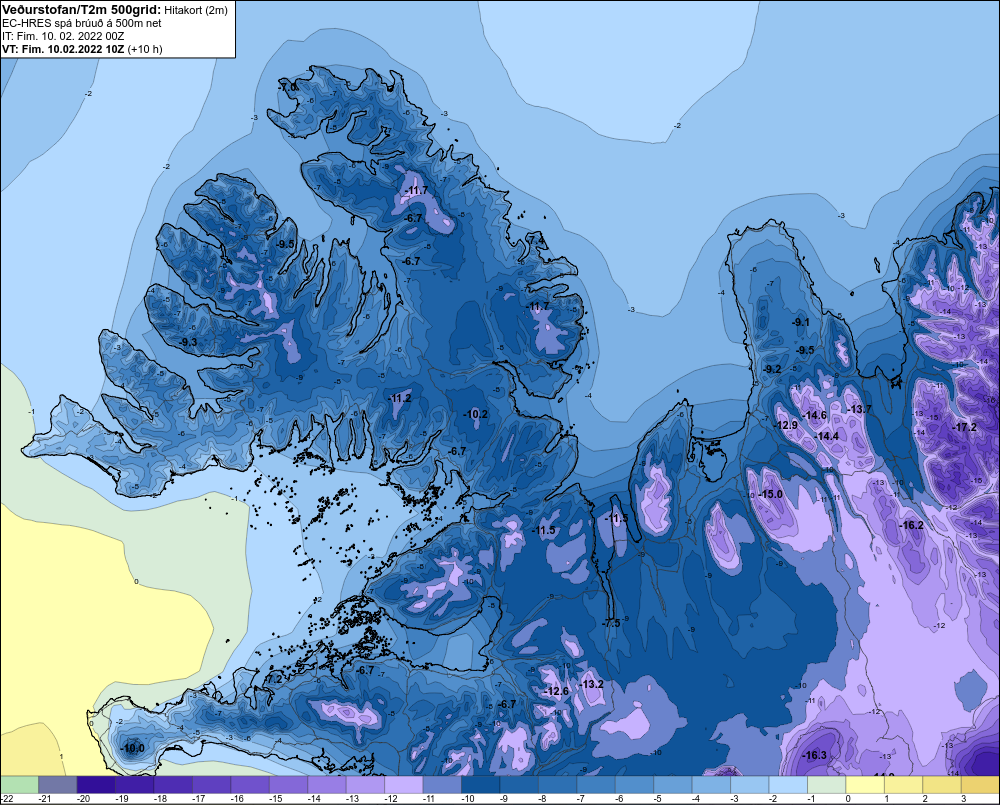Click the -7.2 temperature label
This screenshot has height=805, width=1000.
point(274,680)
